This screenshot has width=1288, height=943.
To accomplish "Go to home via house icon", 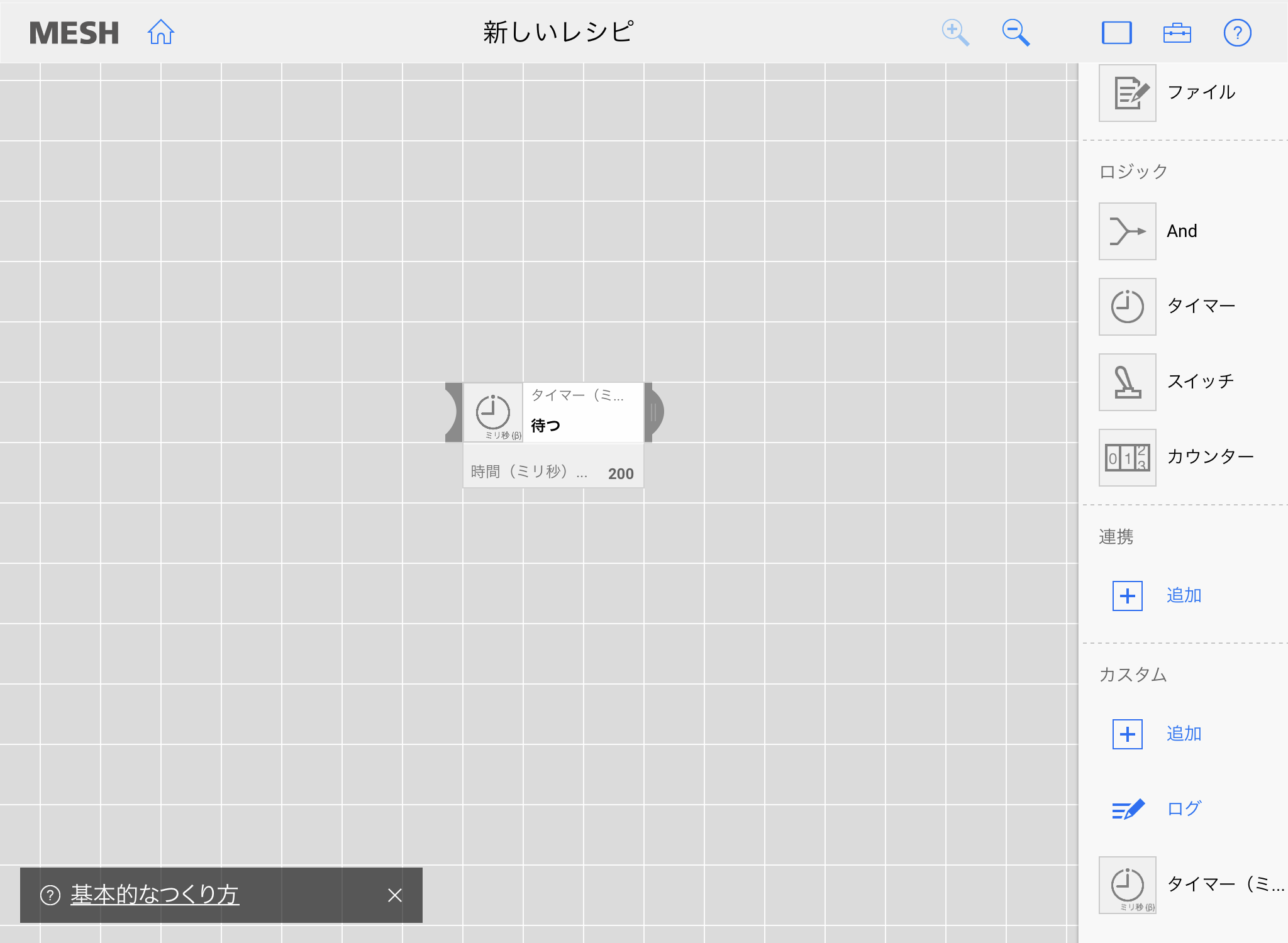I will pyautogui.click(x=161, y=32).
